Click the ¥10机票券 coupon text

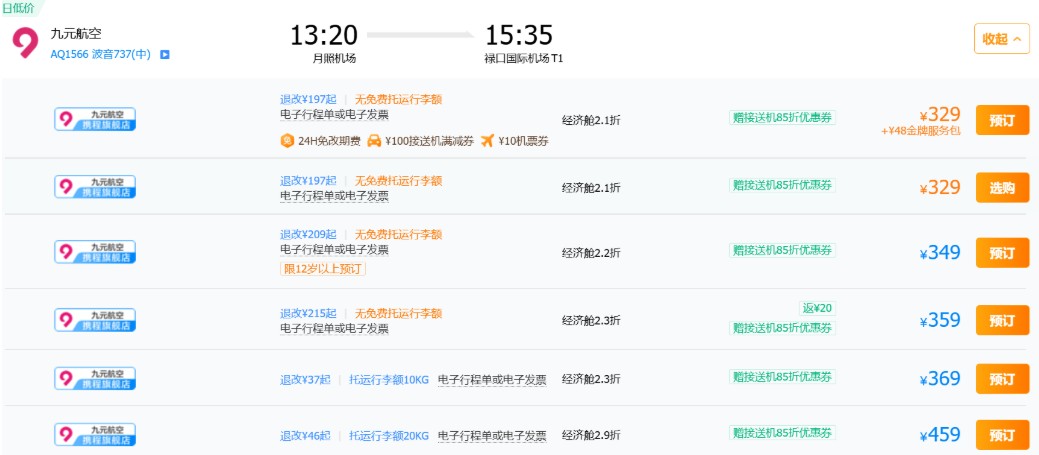pos(523,141)
